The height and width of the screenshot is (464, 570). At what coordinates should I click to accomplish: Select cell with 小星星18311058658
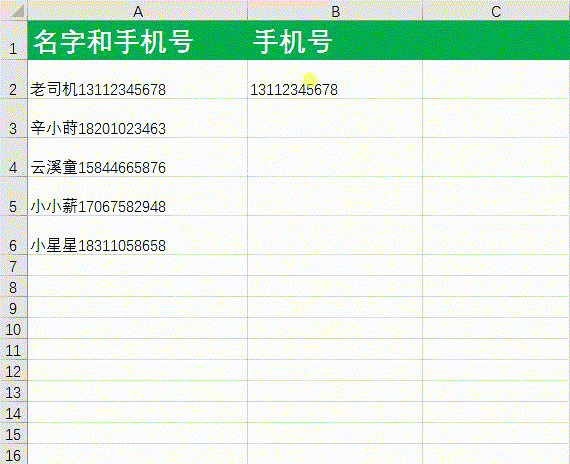point(138,235)
